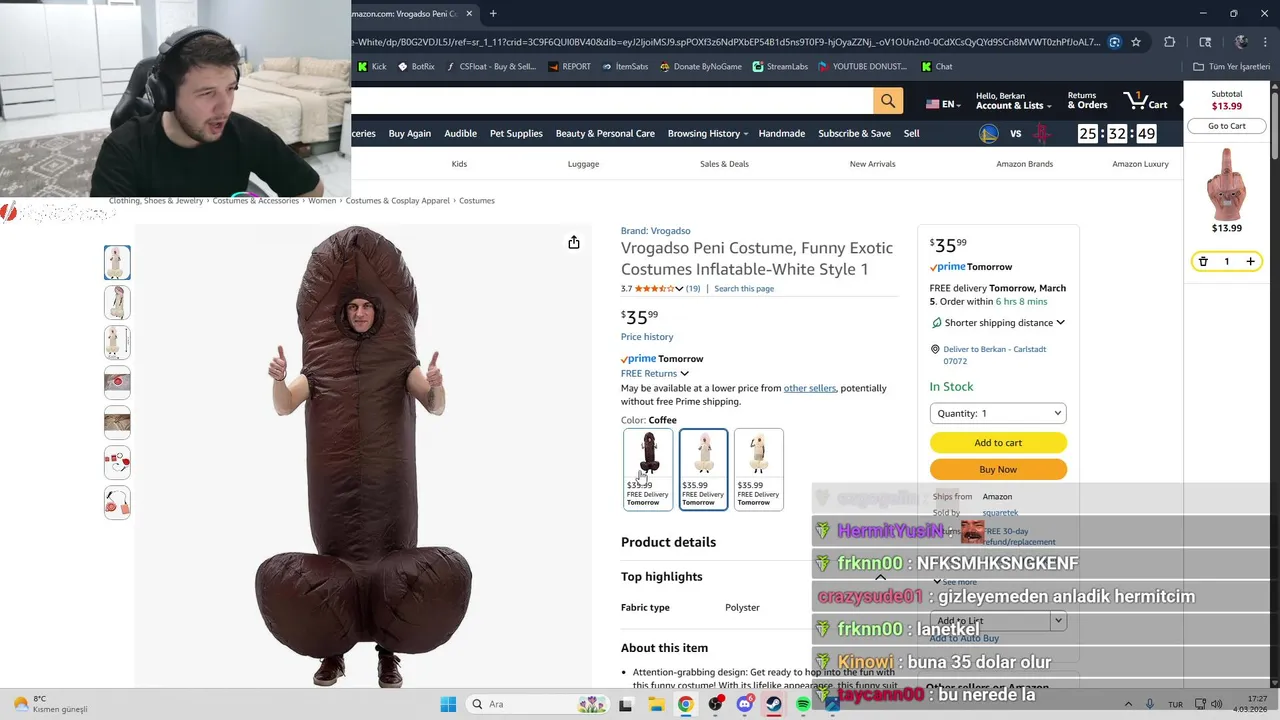
Task: Open Tüm Yer İşaretleri bookmarks folder
Action: tap(1231, 67)
